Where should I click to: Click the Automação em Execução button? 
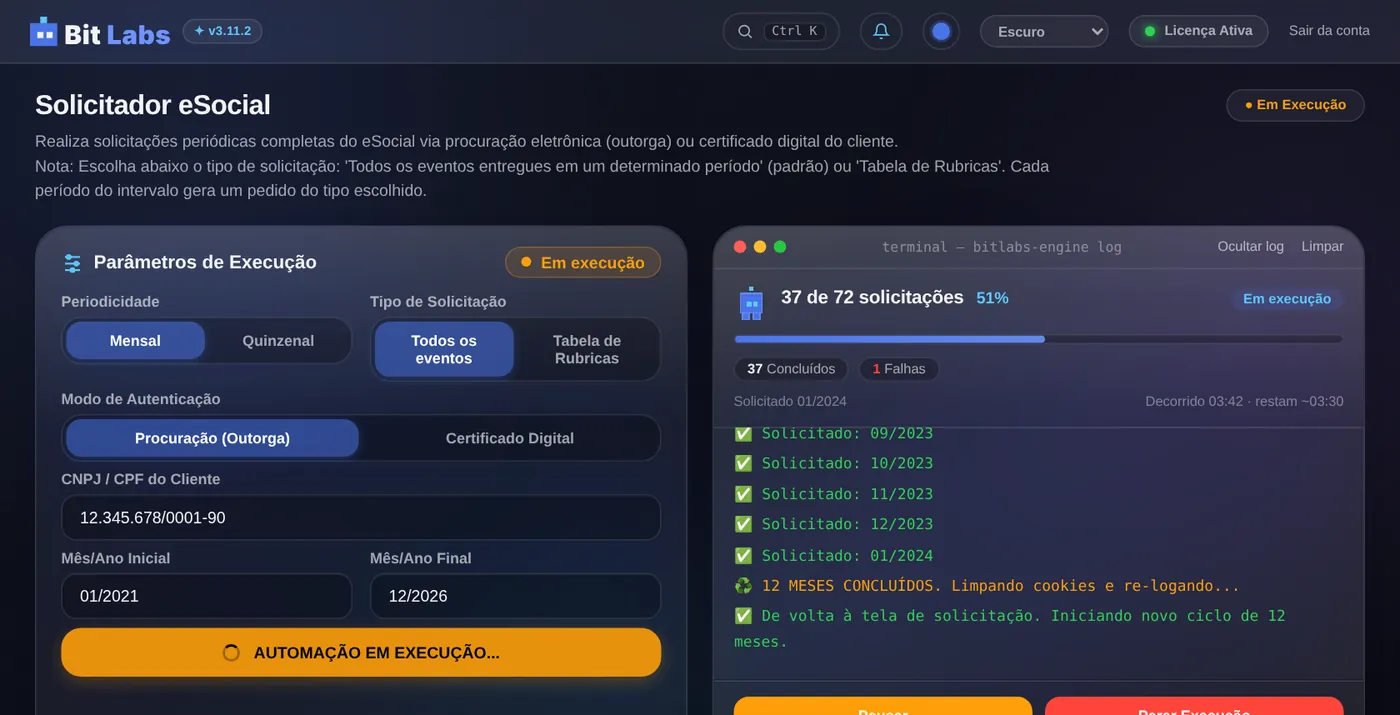tap(361, 653)
